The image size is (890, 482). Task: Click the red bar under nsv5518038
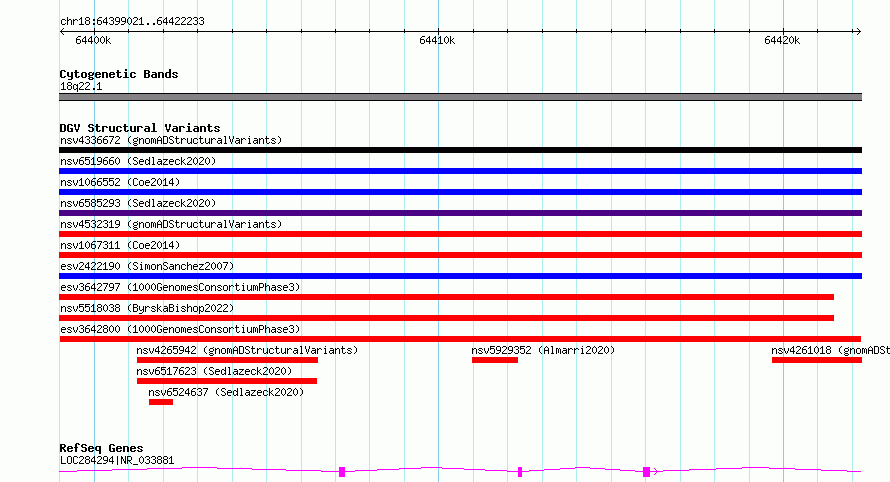447,318
